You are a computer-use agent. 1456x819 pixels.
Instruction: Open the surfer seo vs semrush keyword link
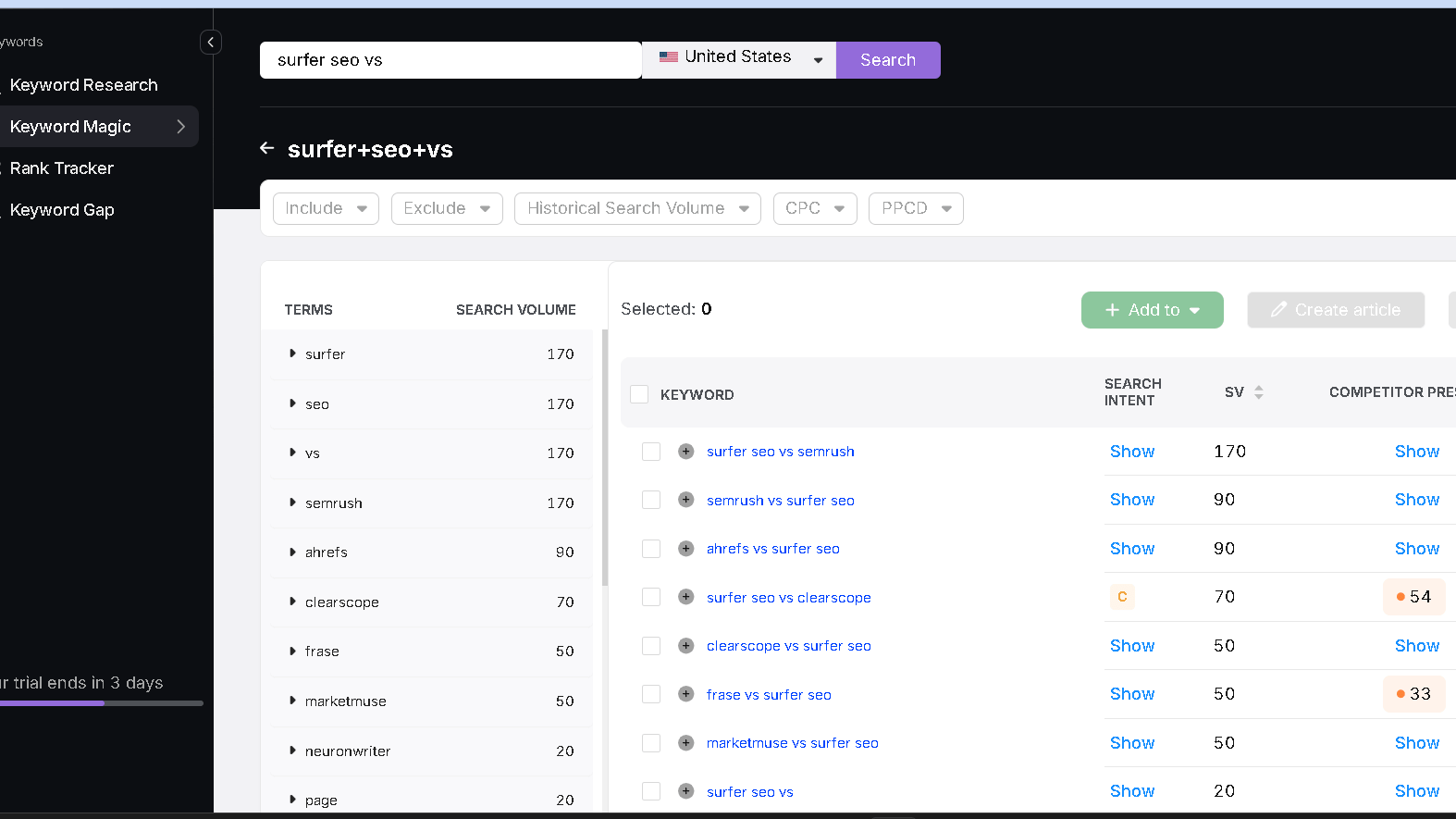click(781, 452)
